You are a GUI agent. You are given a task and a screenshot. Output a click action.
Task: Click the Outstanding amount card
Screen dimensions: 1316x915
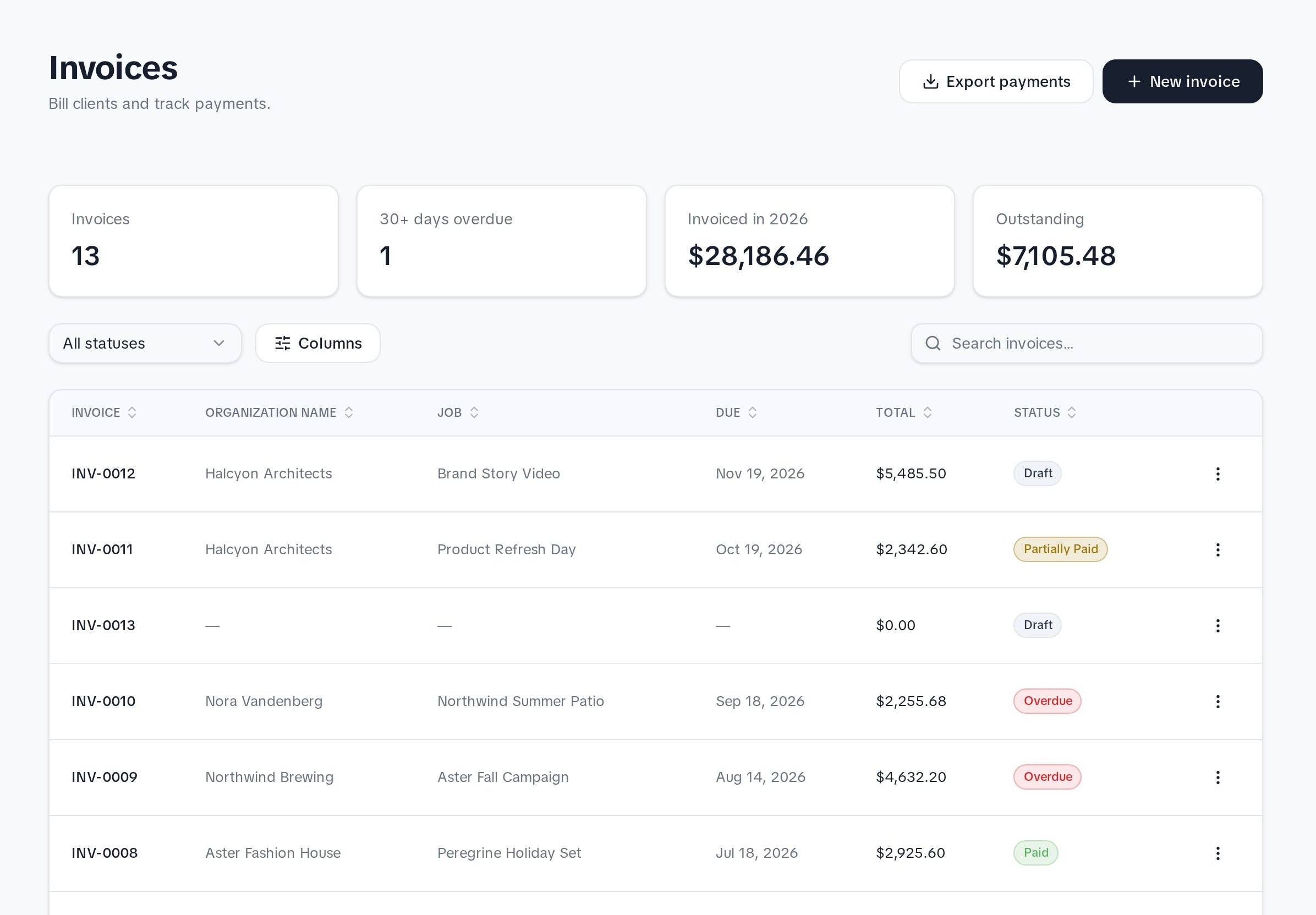pos(1118,241)
